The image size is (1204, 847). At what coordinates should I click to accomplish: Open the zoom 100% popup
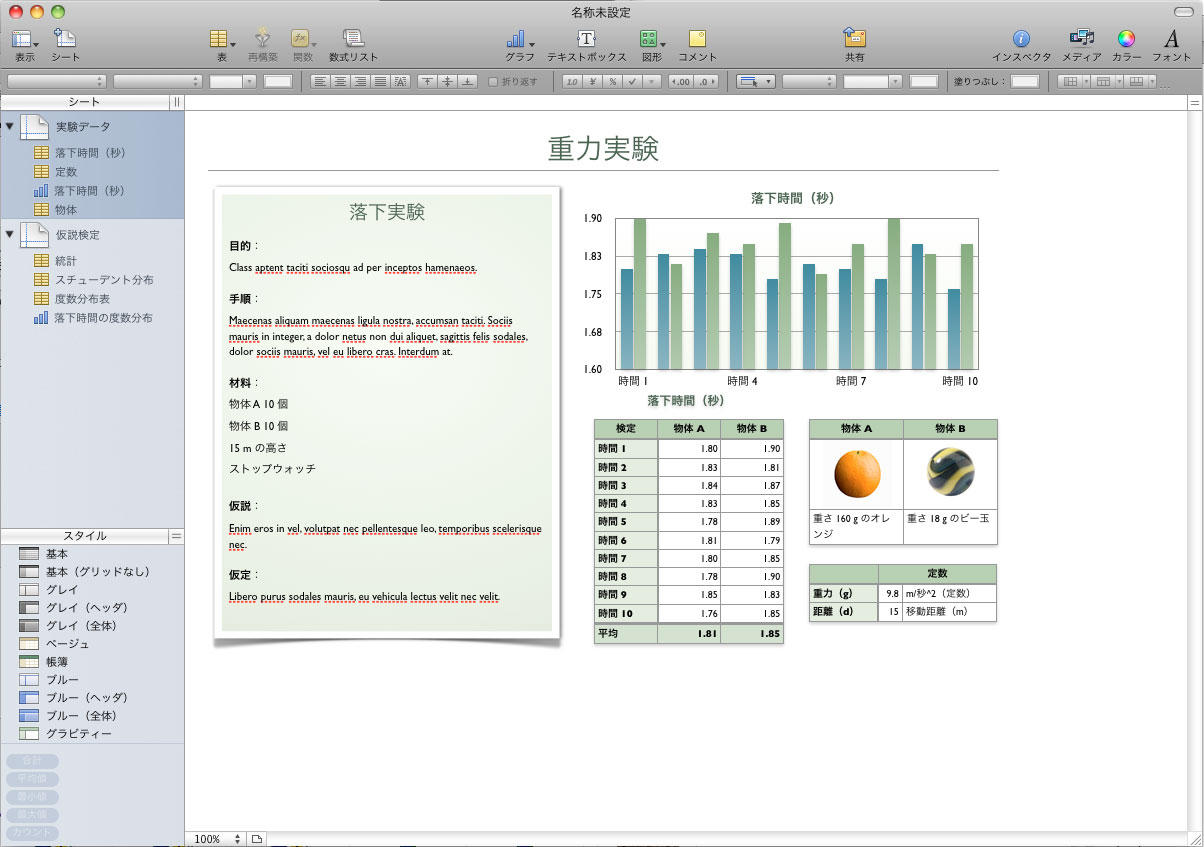tap(218, 839)
